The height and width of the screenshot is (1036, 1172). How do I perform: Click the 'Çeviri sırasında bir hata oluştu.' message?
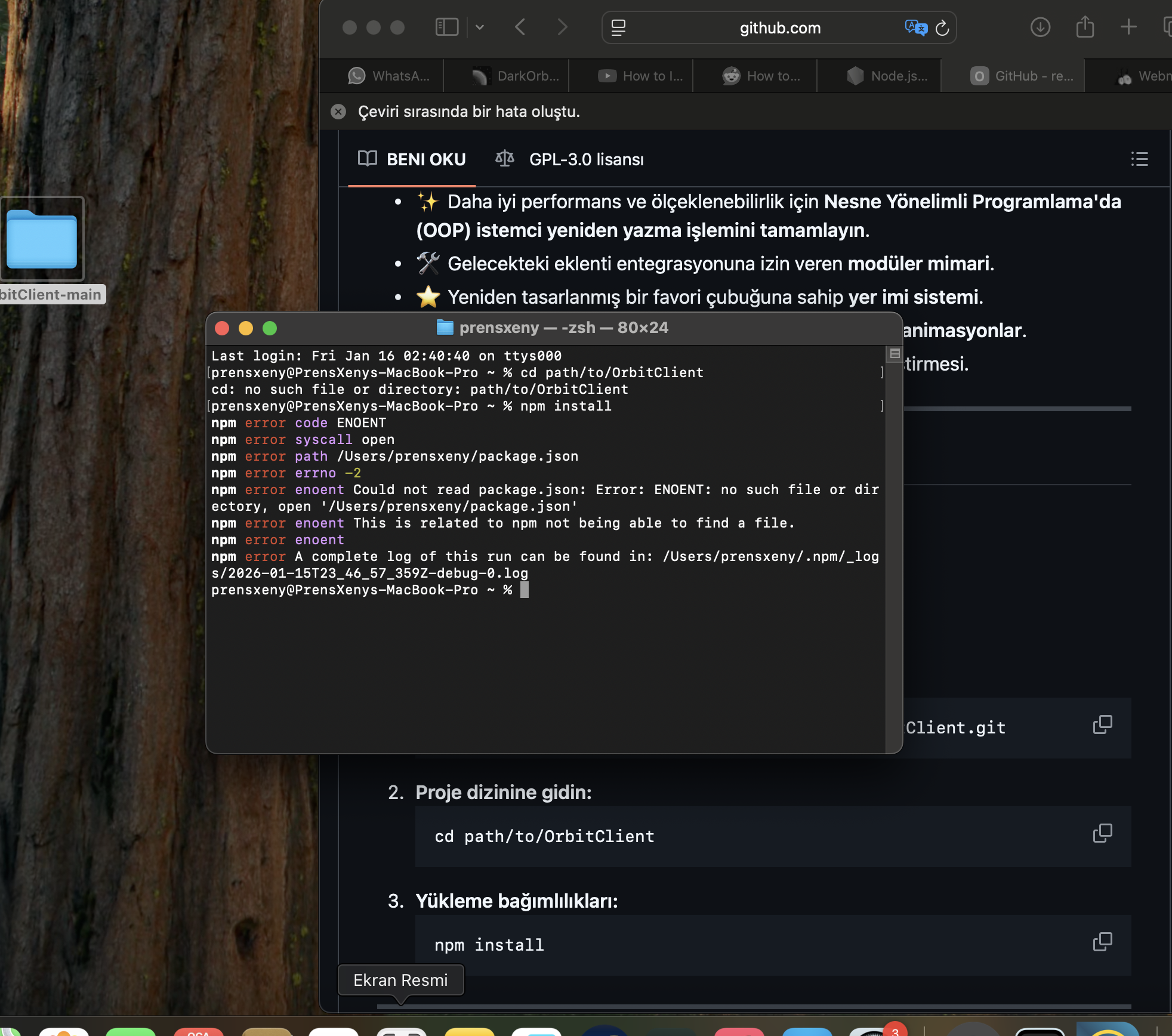(x=469, y=112)
